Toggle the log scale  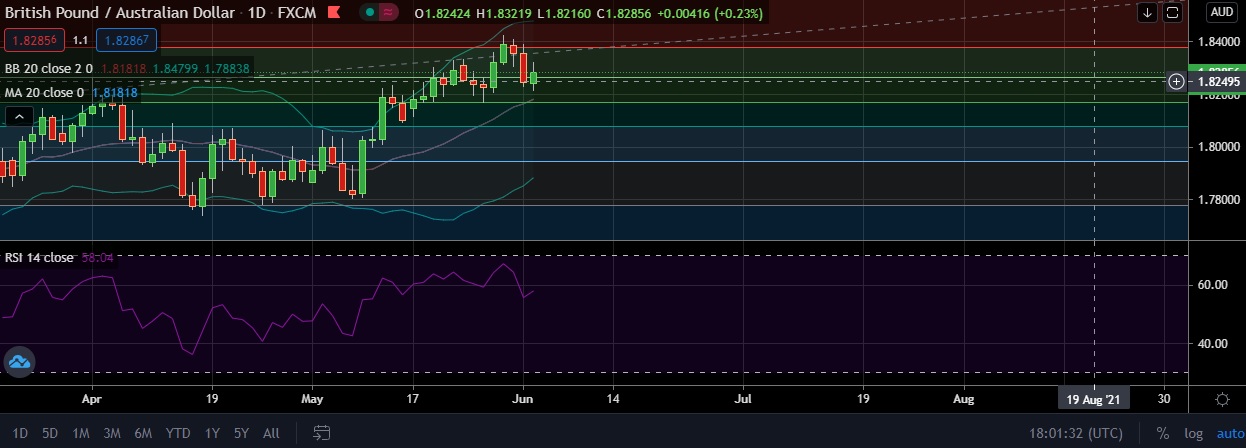click(x=1192, y=433)
